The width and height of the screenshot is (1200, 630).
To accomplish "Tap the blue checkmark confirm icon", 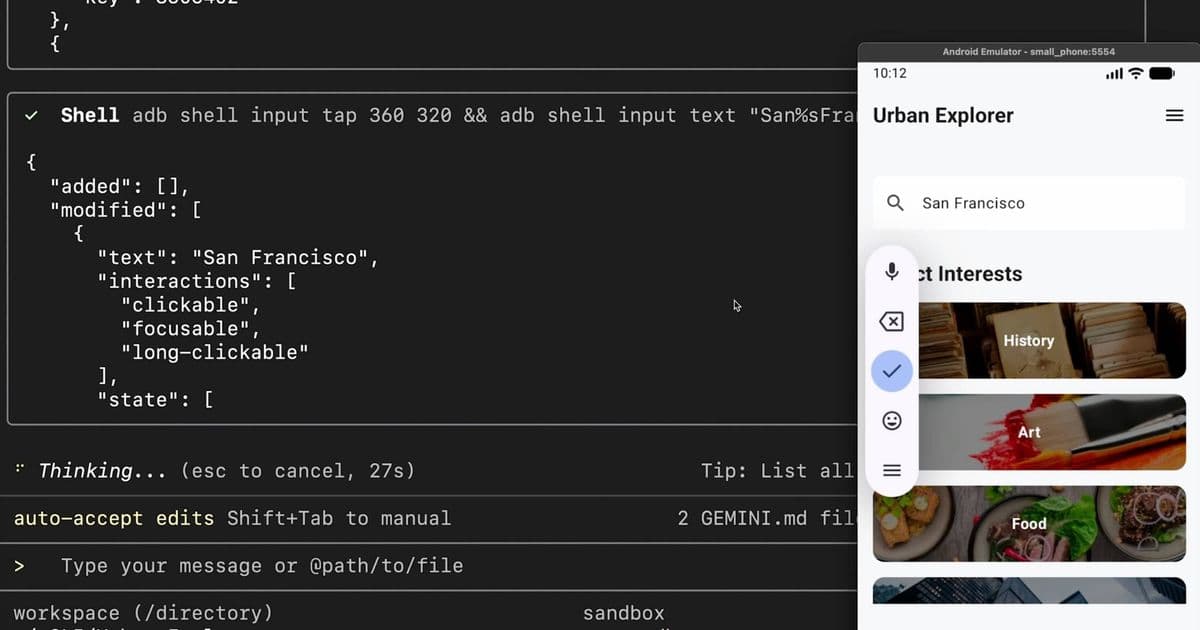I will click(891, 371).
